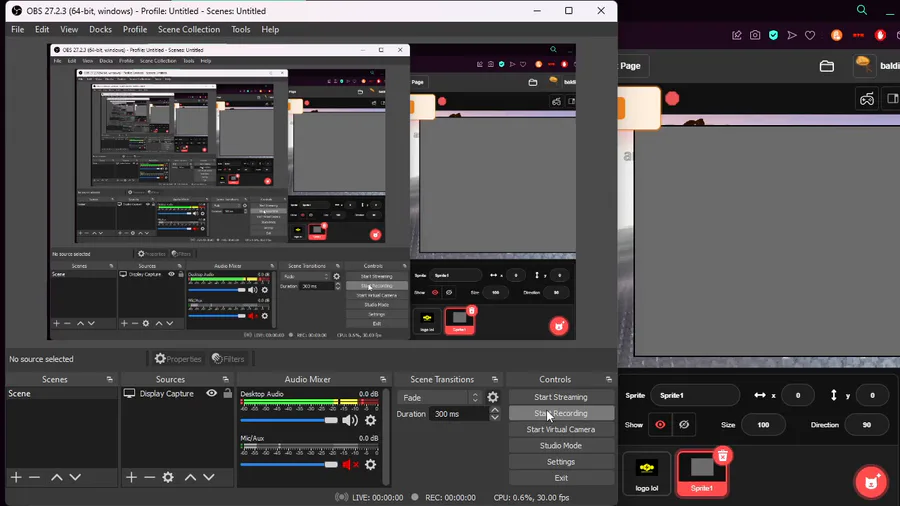
Task: Mute Desktop Audio speaker
Action: click(x=350, y=421)
